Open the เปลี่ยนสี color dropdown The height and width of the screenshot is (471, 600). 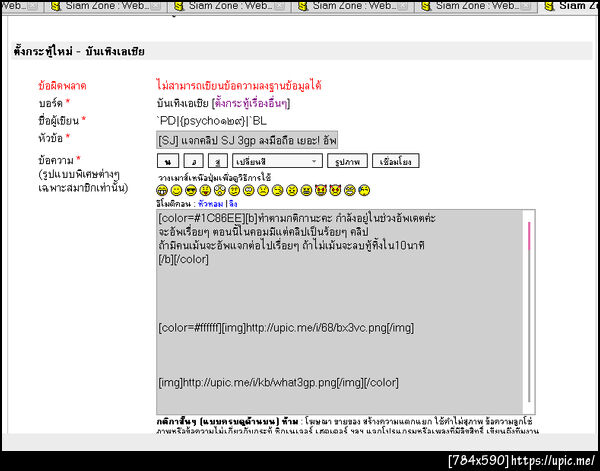coord(277,161)
